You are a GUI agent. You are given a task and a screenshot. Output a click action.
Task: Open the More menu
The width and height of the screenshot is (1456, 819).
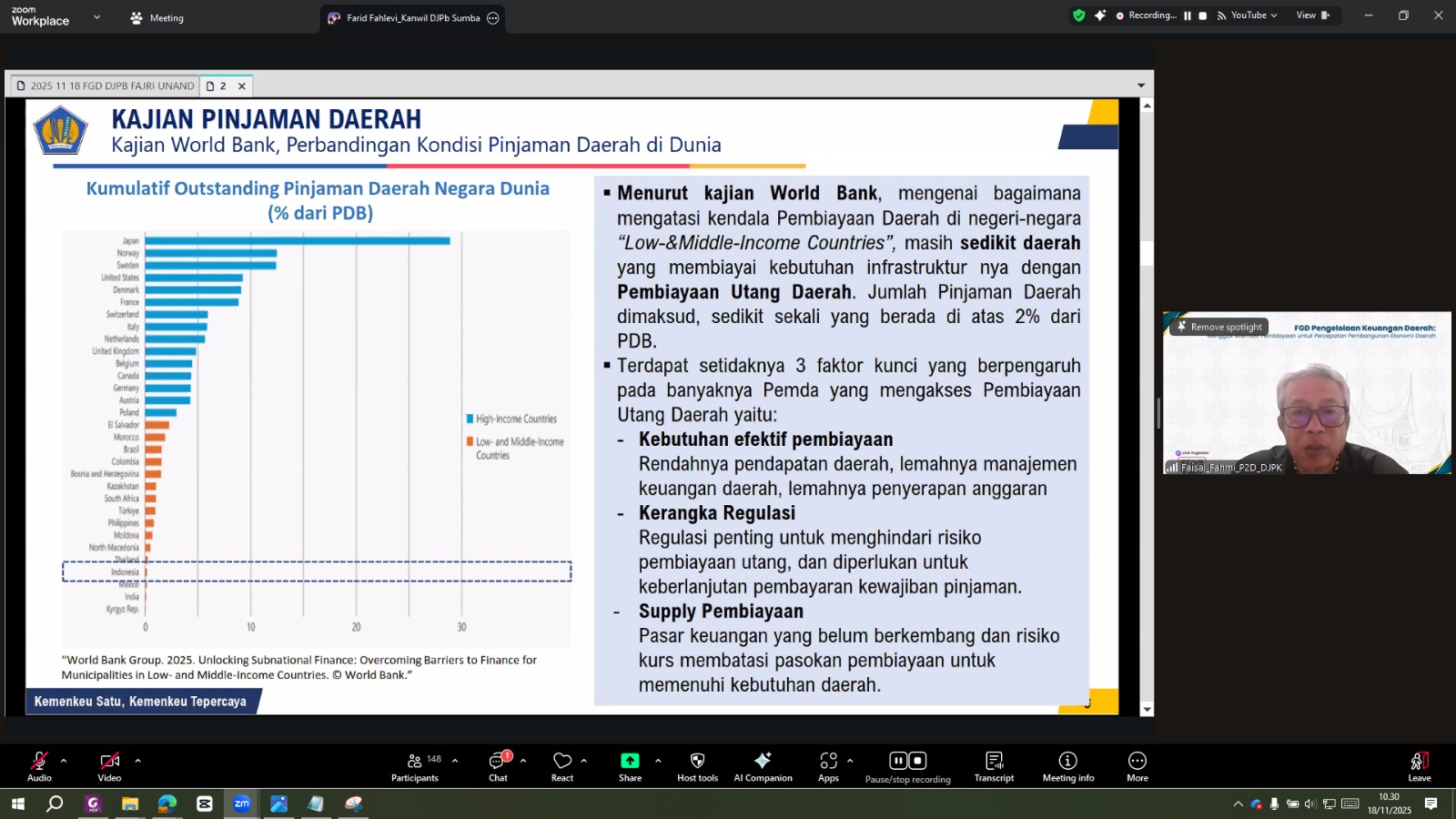(1137, 766)
